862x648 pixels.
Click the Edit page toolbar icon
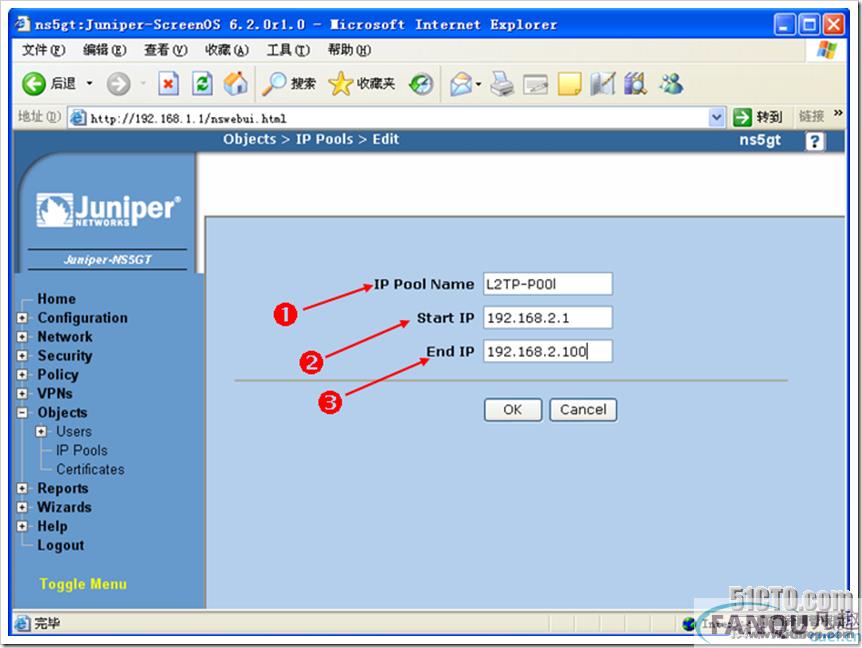click(535, 84)
